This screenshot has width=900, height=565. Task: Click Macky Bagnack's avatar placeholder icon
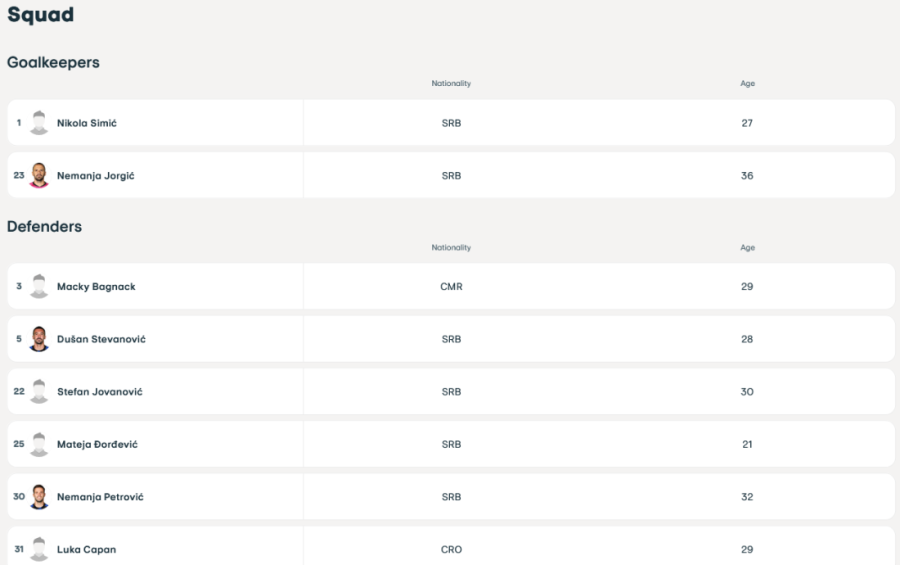click(x=39, y=287)
